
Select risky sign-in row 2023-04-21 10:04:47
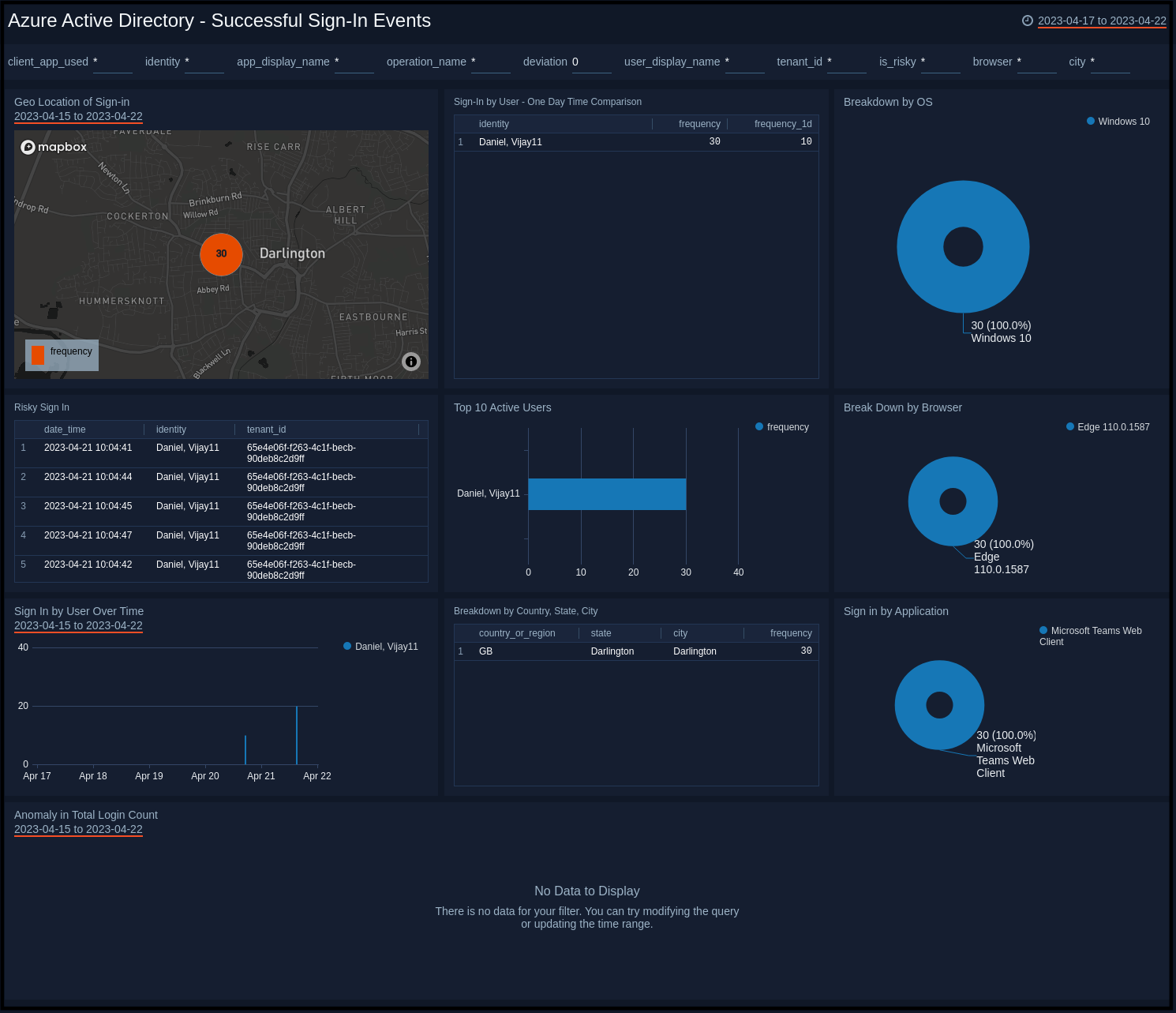click(221, 541)
